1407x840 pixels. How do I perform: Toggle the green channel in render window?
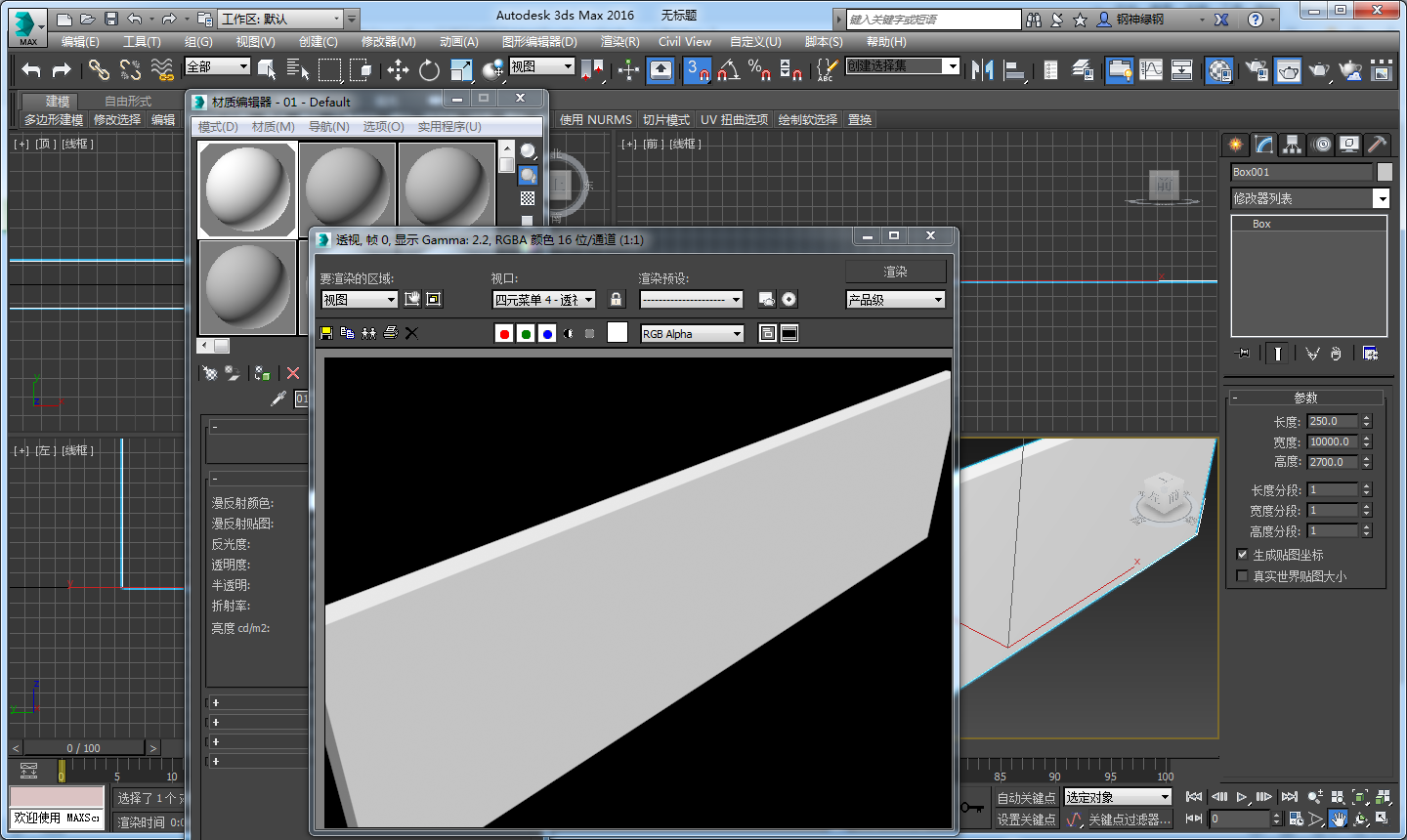(526, 333)
